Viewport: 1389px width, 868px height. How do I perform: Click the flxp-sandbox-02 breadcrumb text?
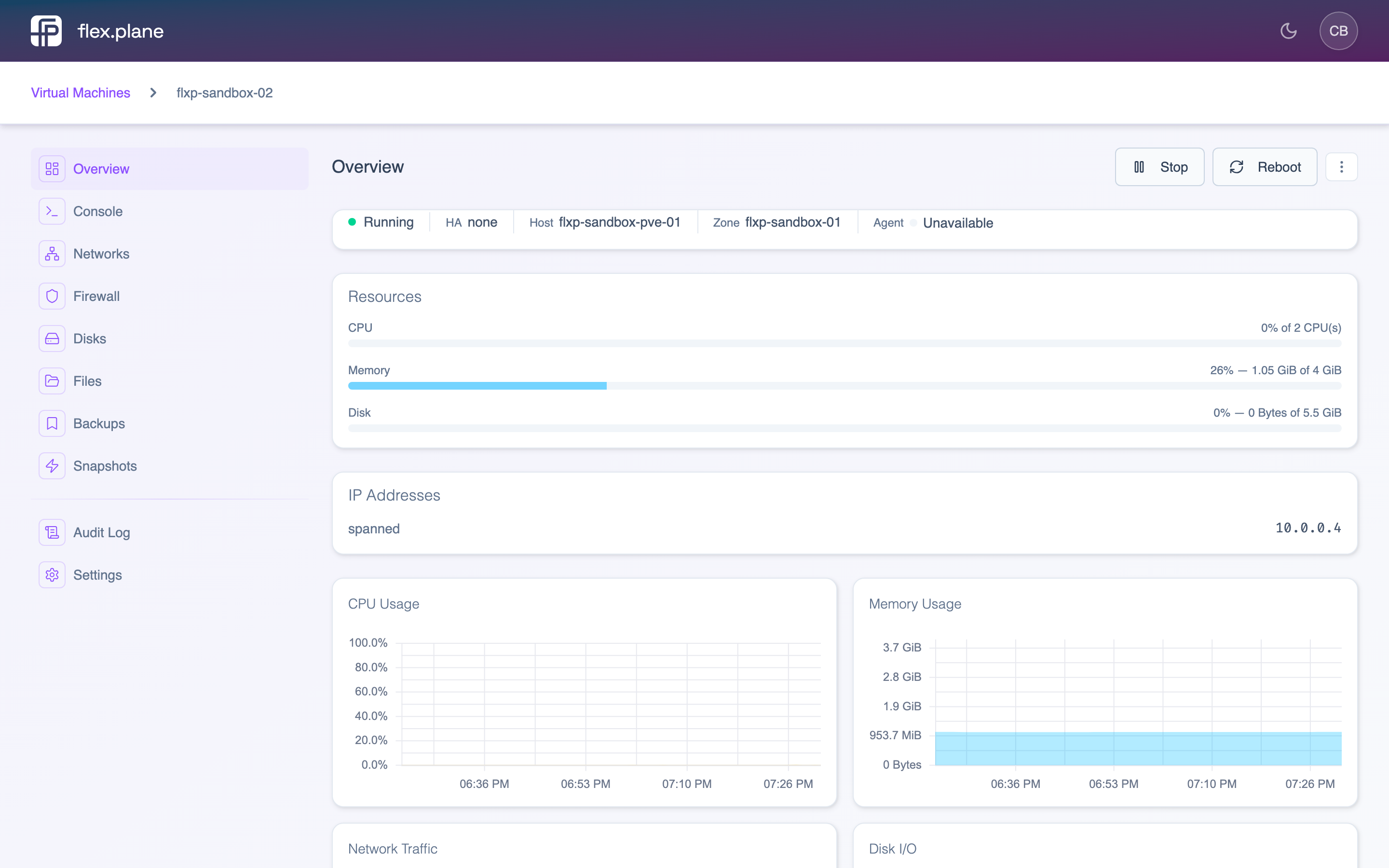(x=224, y=93)
